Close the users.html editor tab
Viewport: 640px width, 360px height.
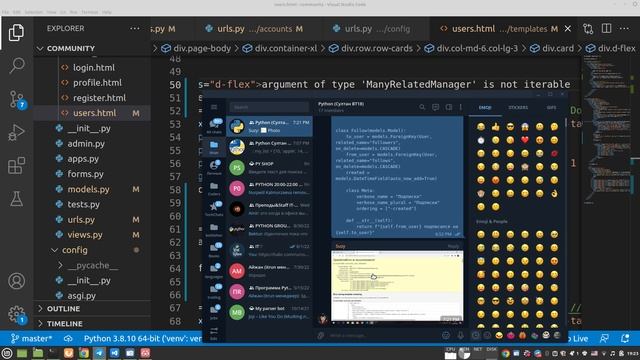[x=568, y=29]
